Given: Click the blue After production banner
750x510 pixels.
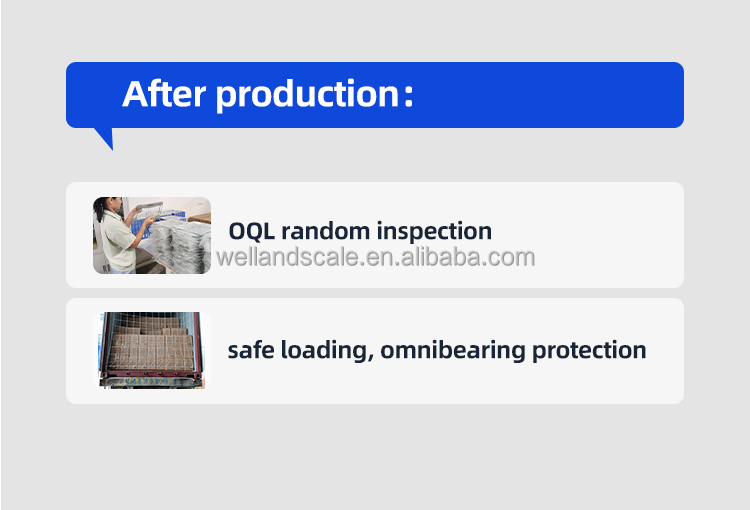Looking at the screenshot, I should pos(375,95).
